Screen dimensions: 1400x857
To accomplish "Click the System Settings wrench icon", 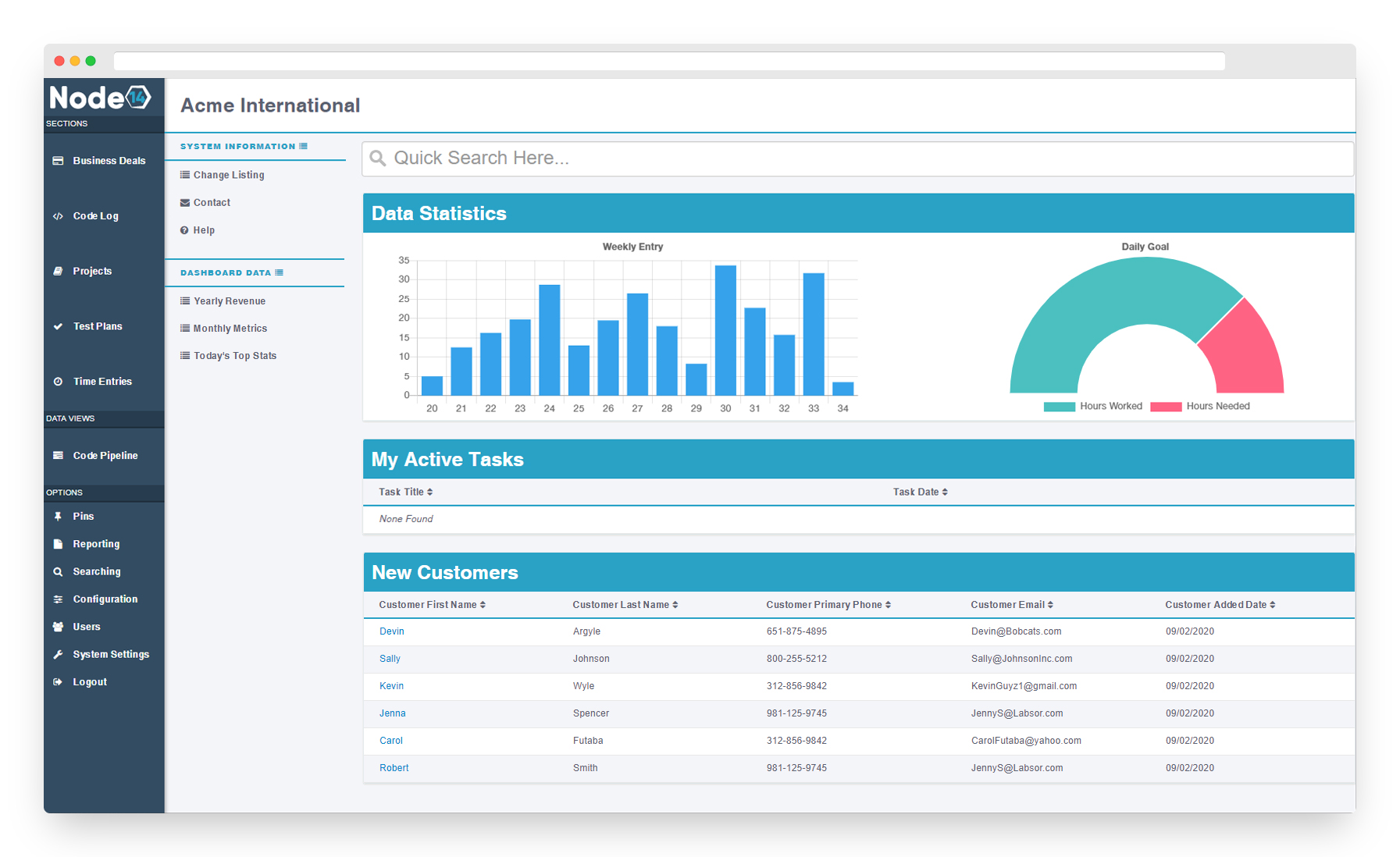I will pos(58,653).
